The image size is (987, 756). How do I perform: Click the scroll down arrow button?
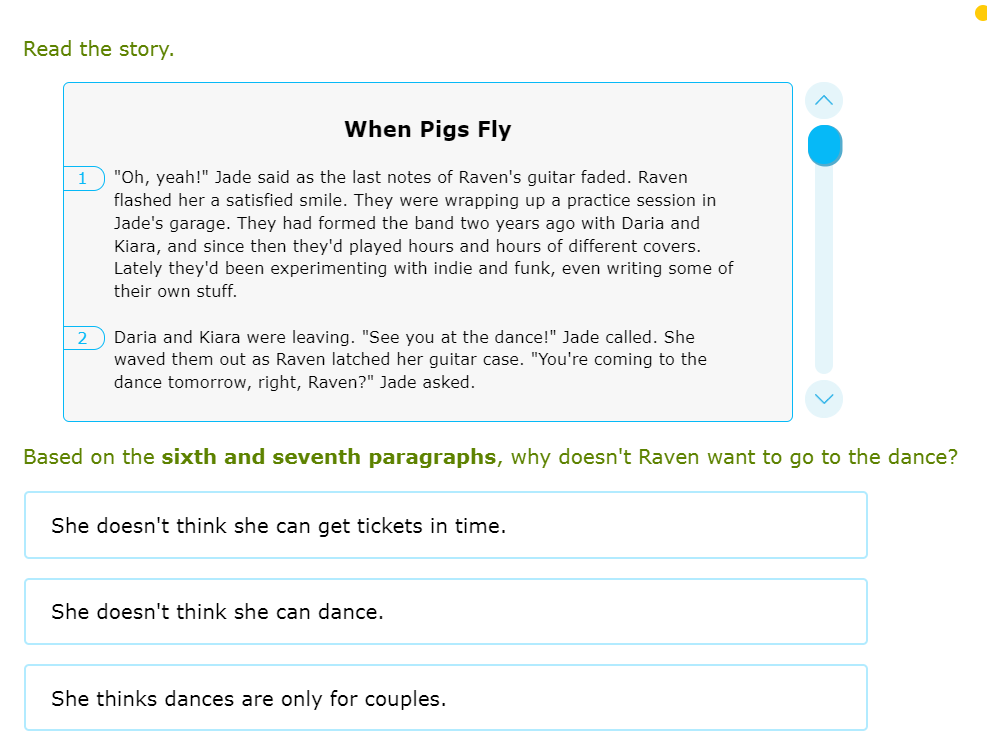click(x=824, y=398)
